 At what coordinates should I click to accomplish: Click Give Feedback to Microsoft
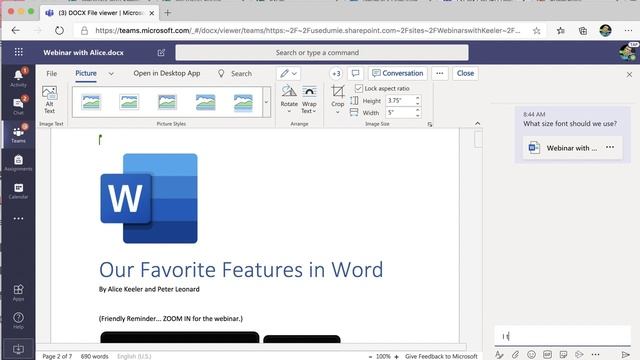coord(441,356)
